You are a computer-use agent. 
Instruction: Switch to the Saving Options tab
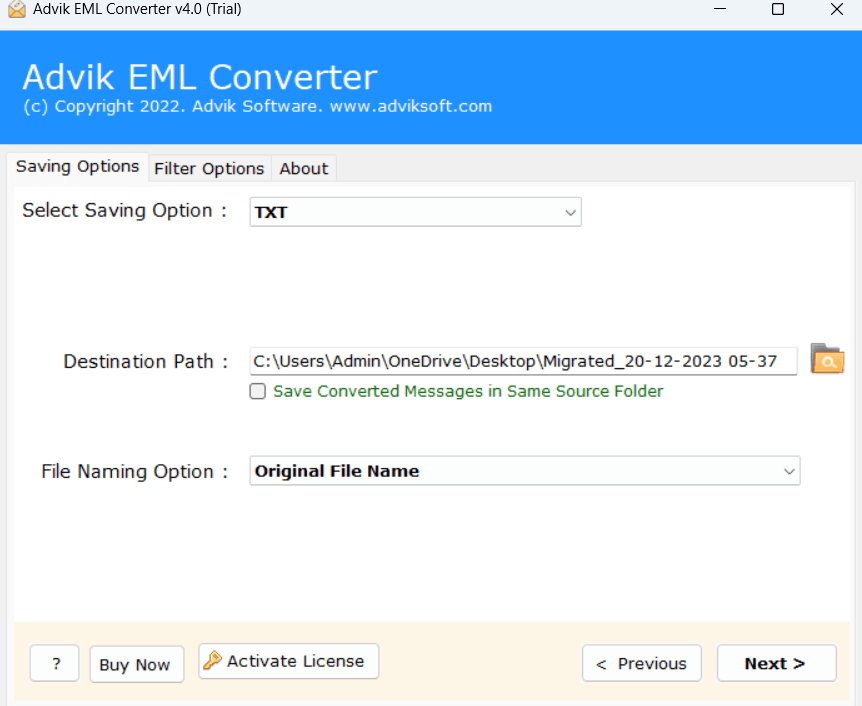click(x=78, y=167)
